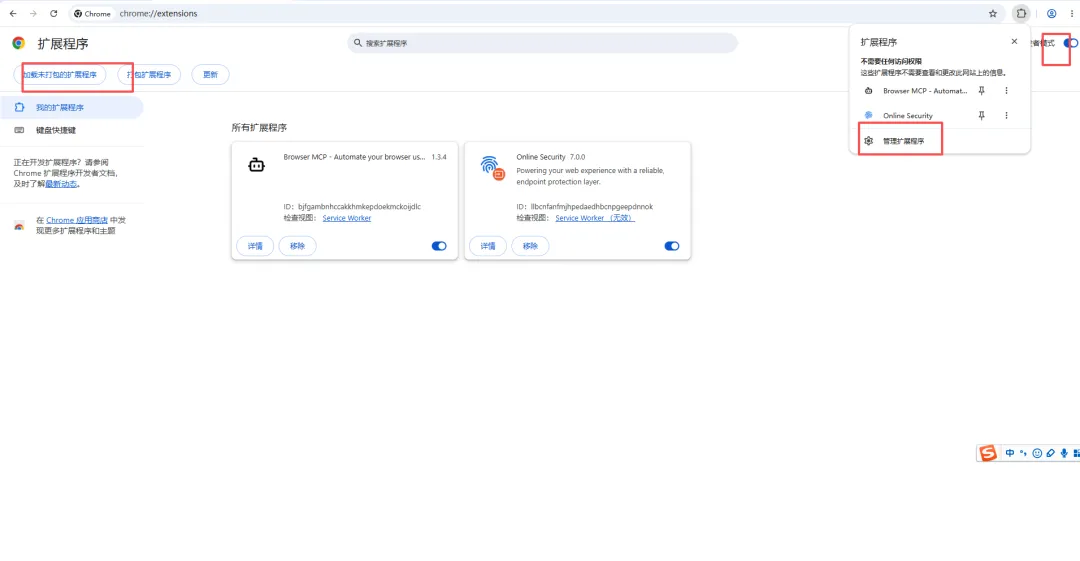Toggle the developer mode switch
This screenshot has height=561, width=1080.
(1070, 43)
